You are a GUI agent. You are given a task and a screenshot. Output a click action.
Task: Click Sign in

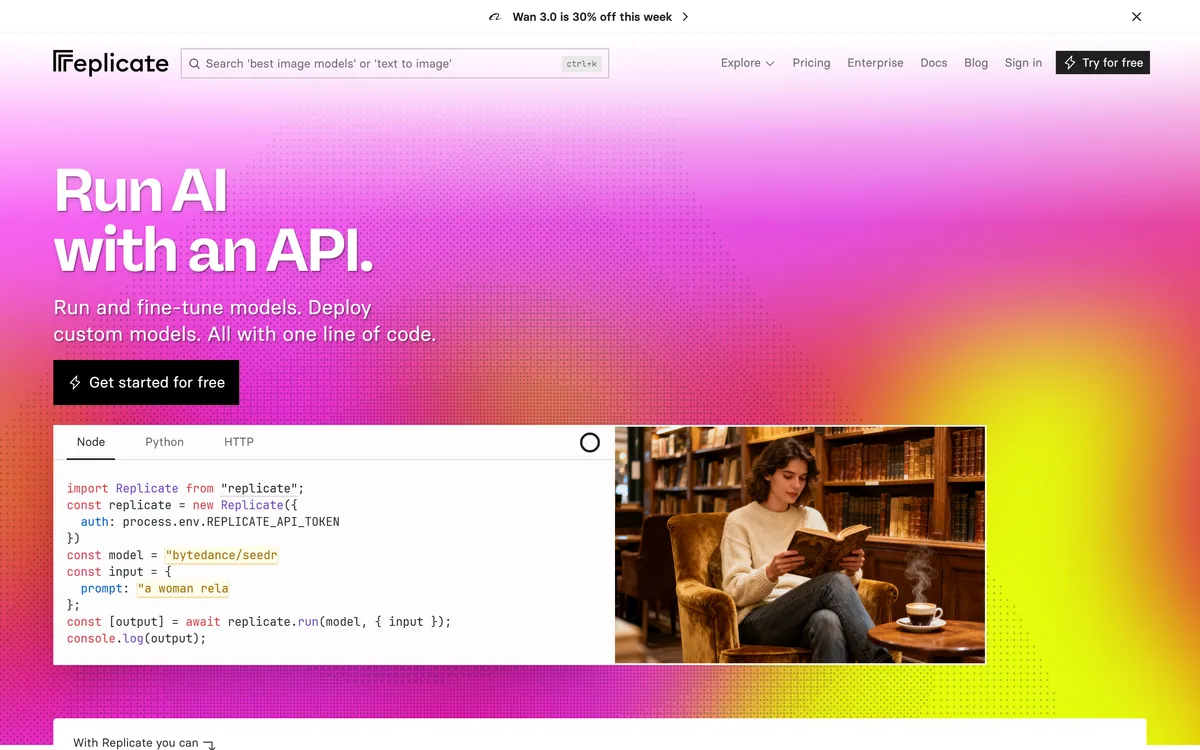(x=1023, y=63)
